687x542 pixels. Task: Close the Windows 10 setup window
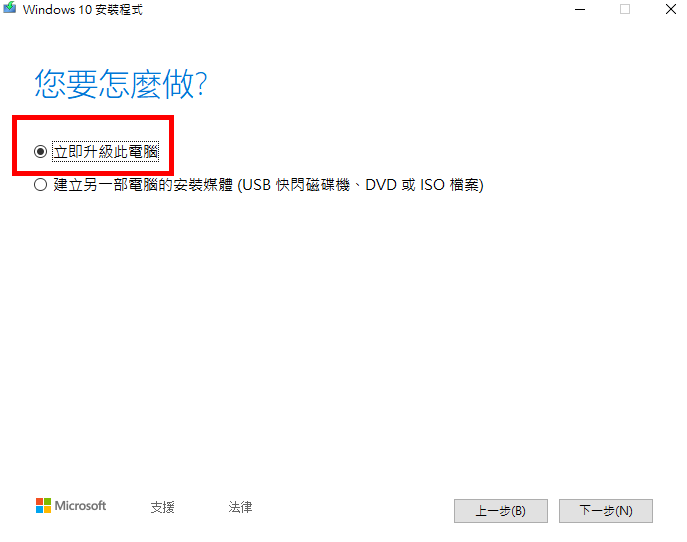click(x=671, y=9)
